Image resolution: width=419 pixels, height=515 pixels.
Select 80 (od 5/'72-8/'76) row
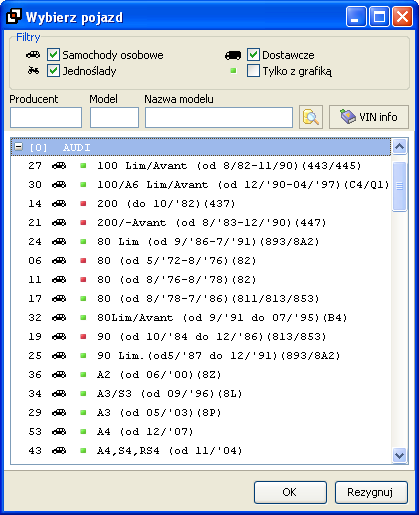[x=201, y=261]
